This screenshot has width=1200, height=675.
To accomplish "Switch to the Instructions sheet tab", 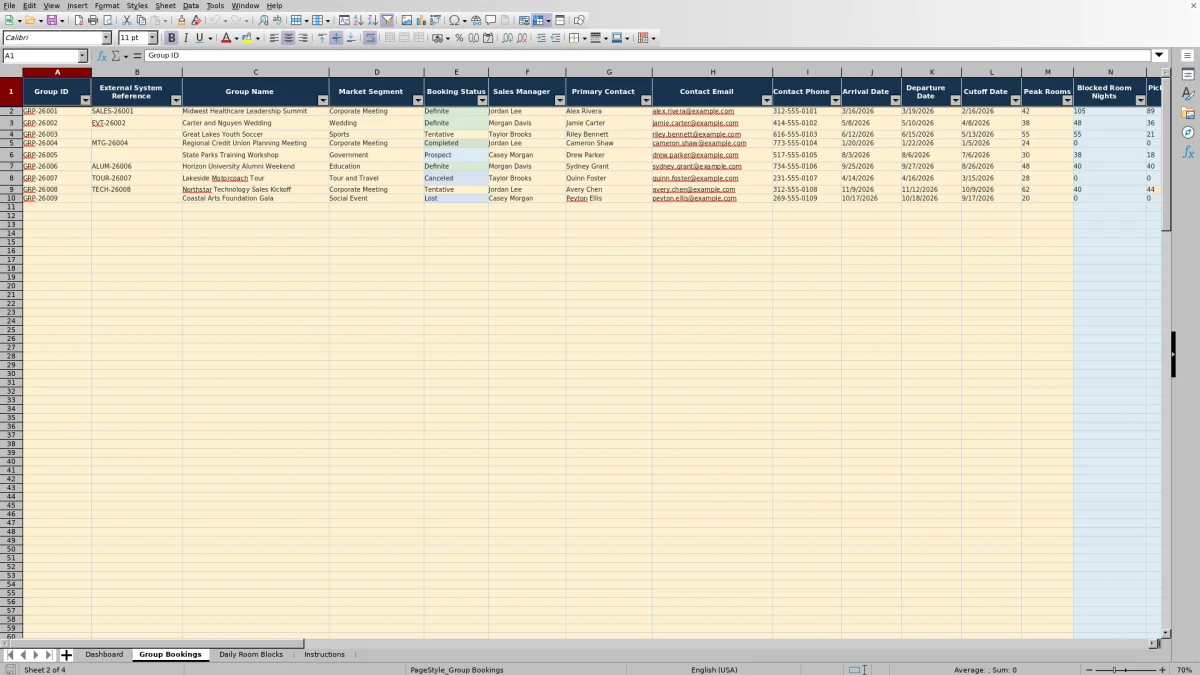I will click(x=324, y=655).
